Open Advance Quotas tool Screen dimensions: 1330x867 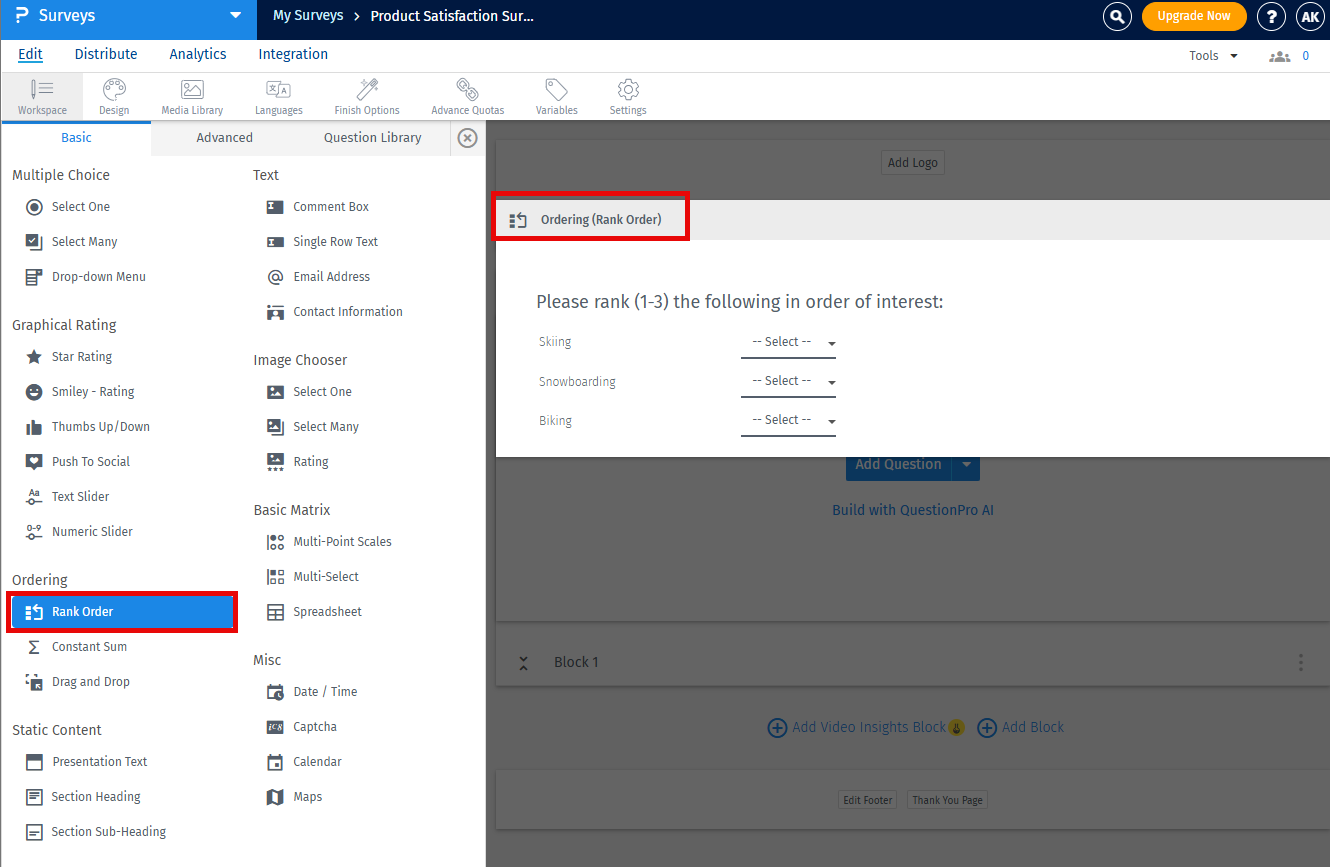tap(467, 97)
